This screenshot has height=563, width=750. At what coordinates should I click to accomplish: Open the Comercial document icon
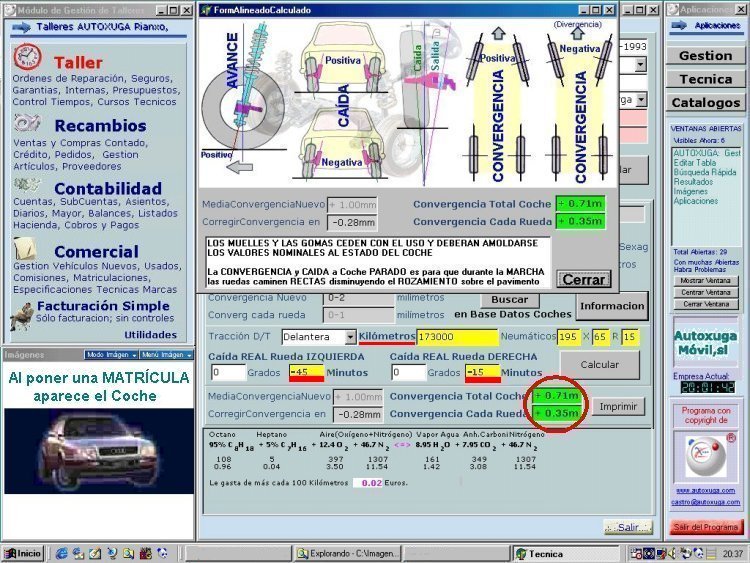click(25, 248)
